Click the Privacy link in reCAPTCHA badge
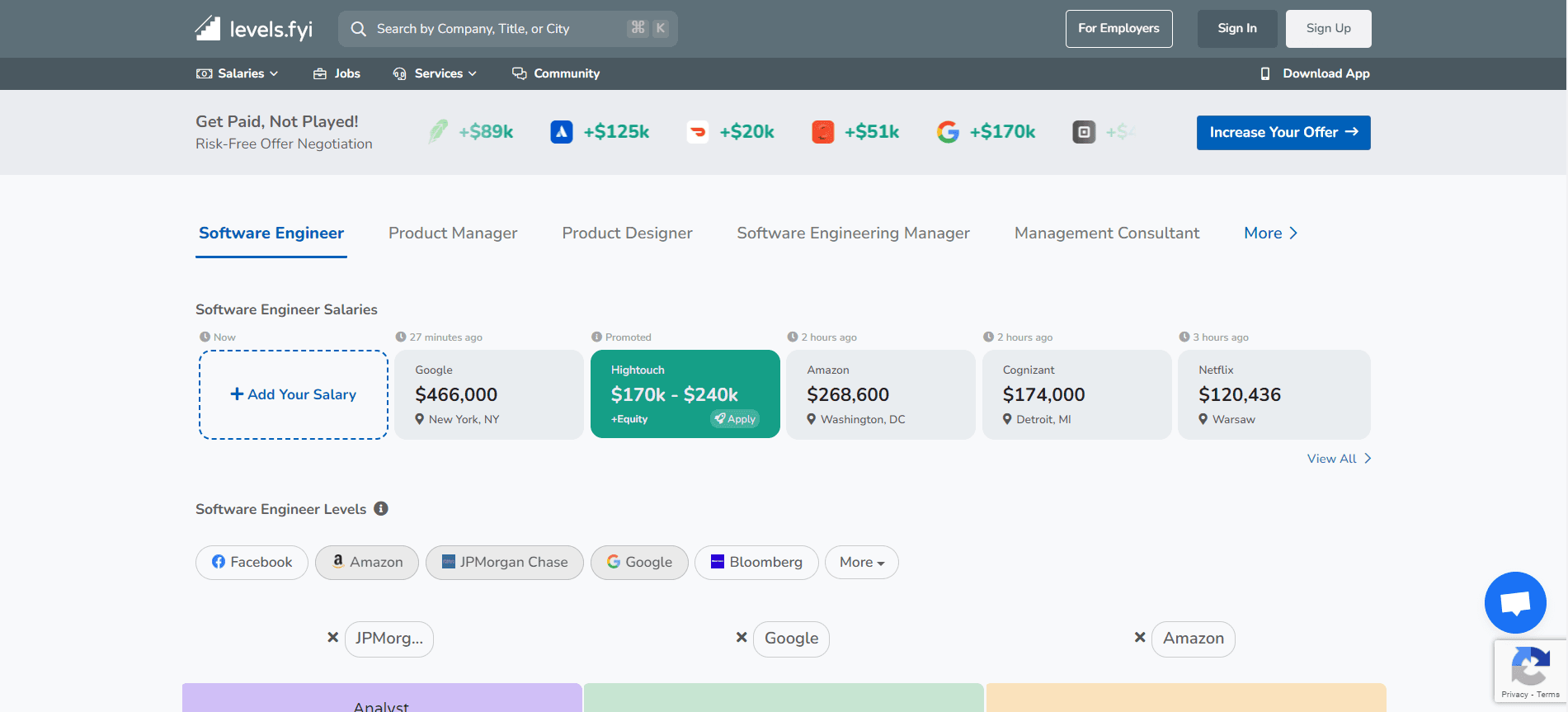 (1514, 695)
